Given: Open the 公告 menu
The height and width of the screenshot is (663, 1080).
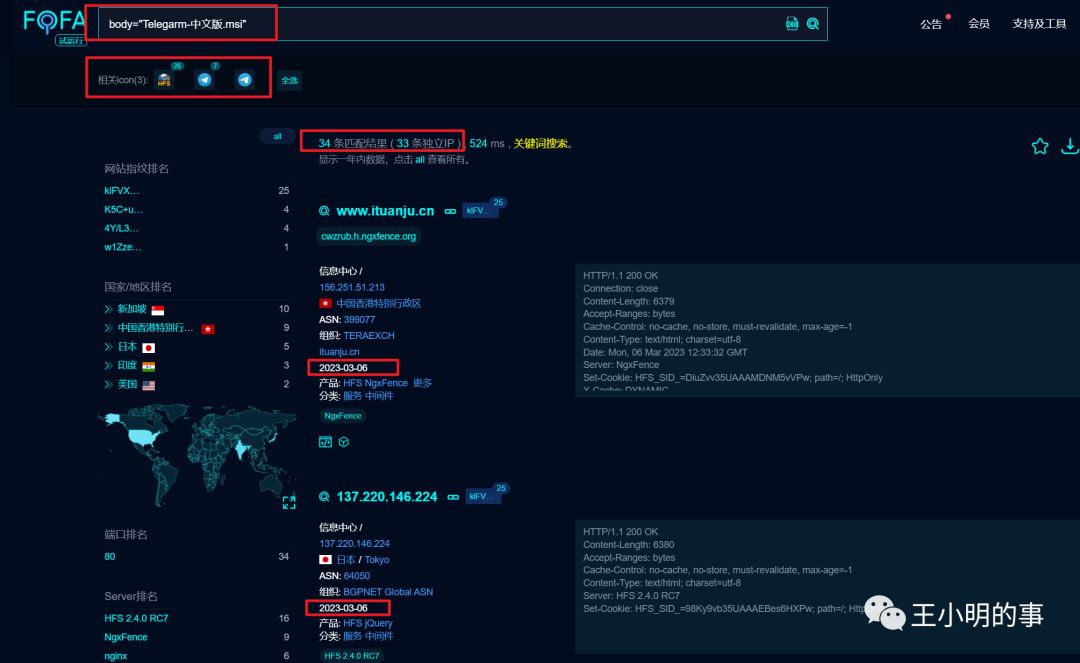Looking at the screenshot, I should (x=931, y=24).
